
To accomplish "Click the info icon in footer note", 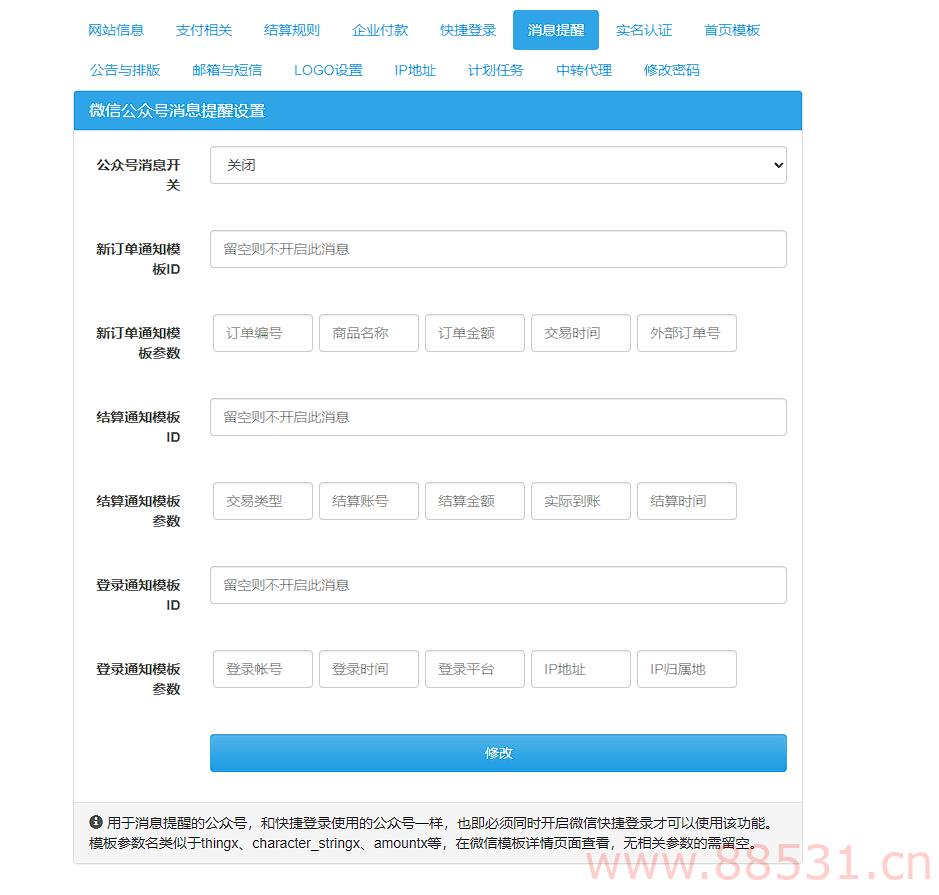I will 96,822.
